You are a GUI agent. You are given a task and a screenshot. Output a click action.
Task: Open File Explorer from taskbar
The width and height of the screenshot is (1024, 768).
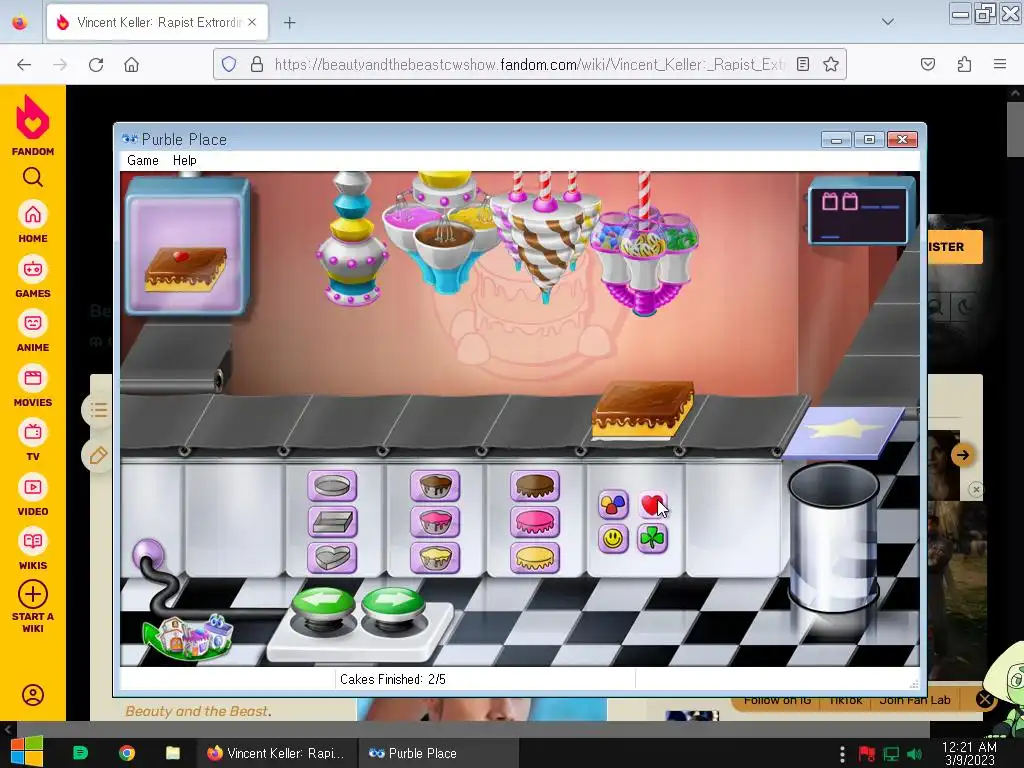[x=172, y=753]
